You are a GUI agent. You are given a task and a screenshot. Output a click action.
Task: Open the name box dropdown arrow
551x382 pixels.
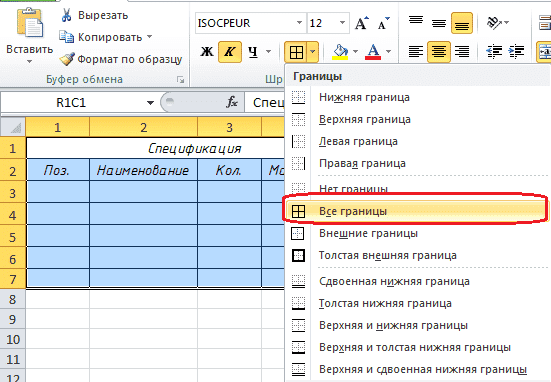pyautogui.click(x=150, y=103)
